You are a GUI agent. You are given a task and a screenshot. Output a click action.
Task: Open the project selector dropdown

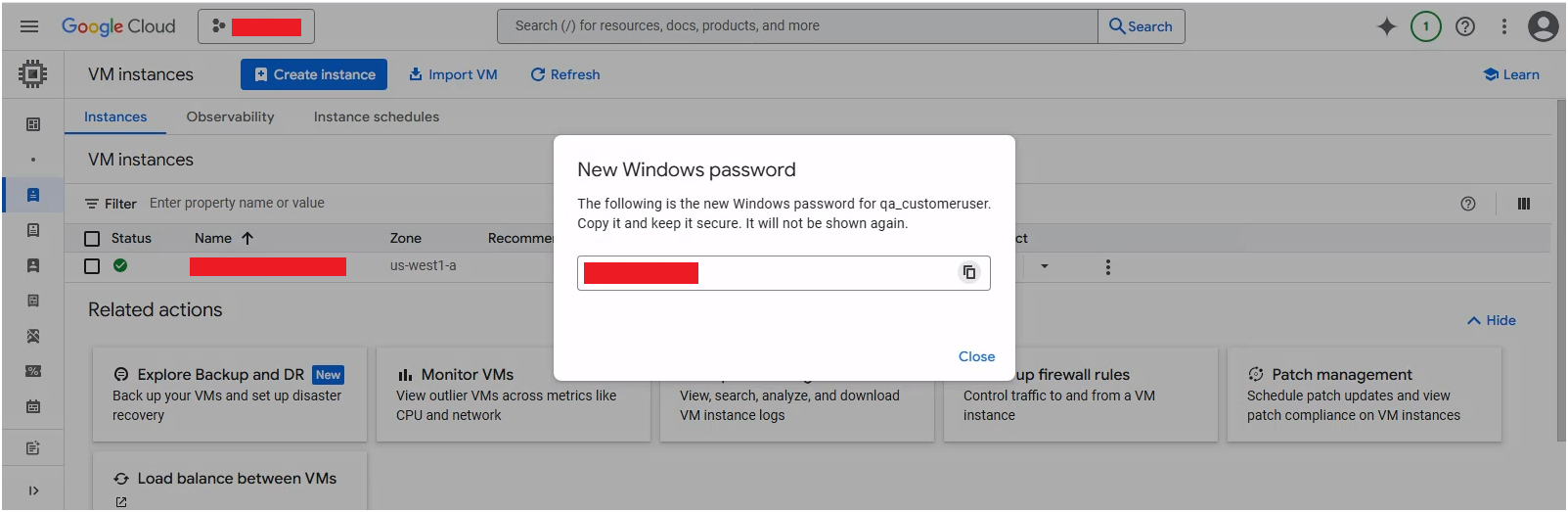point(256,26)
